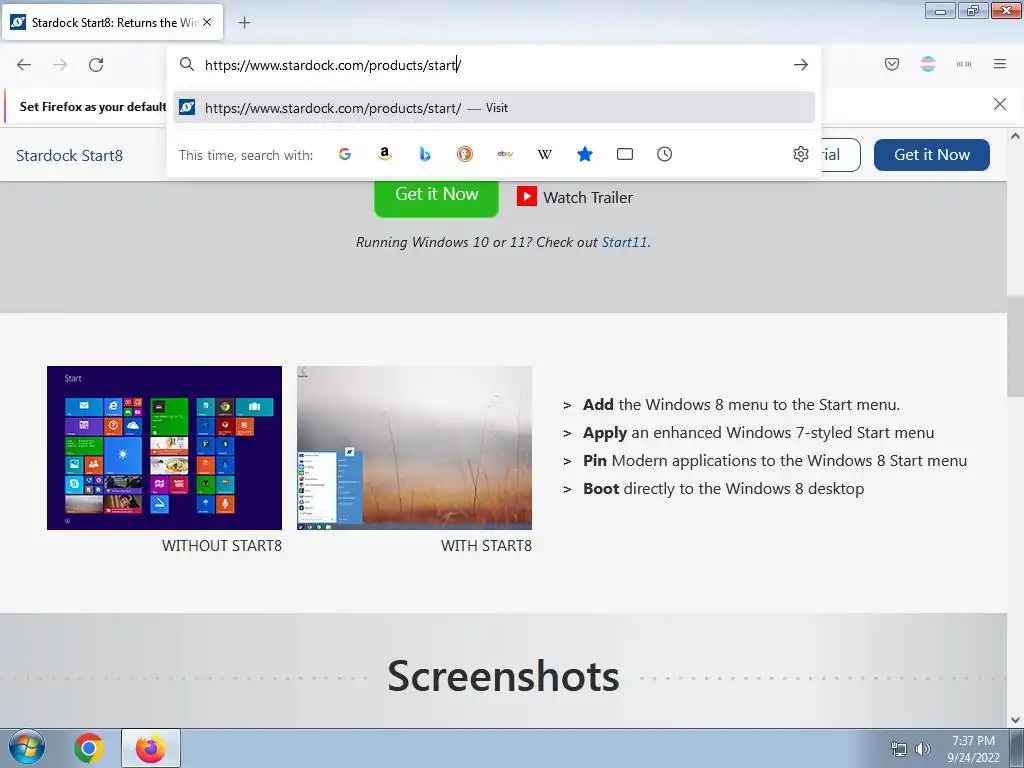Open the Firefox account avatar
Screen dimensions: 1024x768
[x=928, y=64]
